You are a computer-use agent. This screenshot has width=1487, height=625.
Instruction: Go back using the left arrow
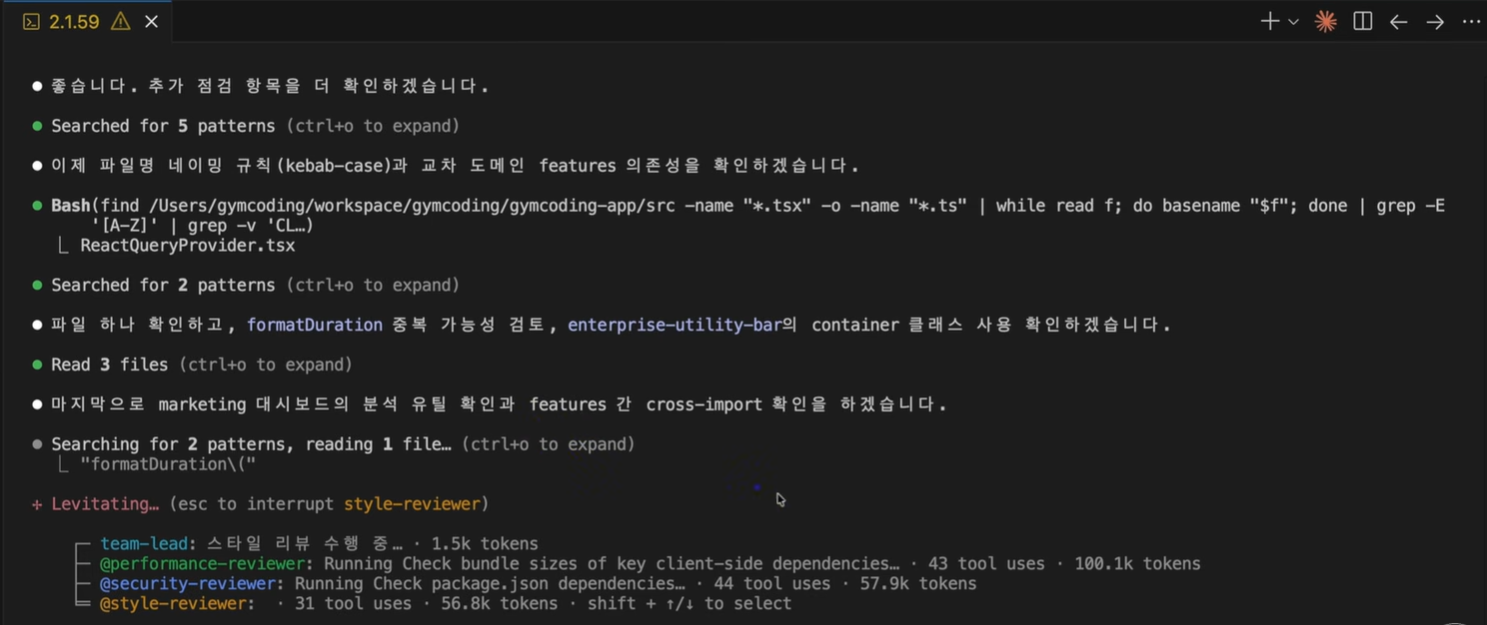coord(1398,22)
